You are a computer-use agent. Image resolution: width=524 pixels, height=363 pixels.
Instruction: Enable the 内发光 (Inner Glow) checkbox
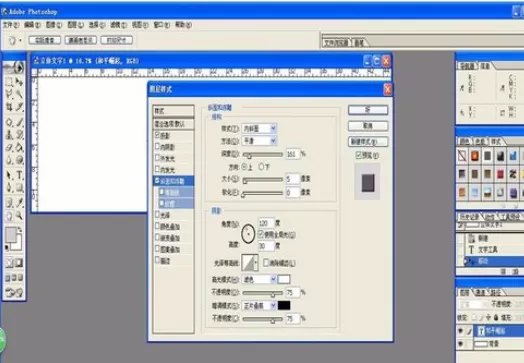tap(157, 169)
